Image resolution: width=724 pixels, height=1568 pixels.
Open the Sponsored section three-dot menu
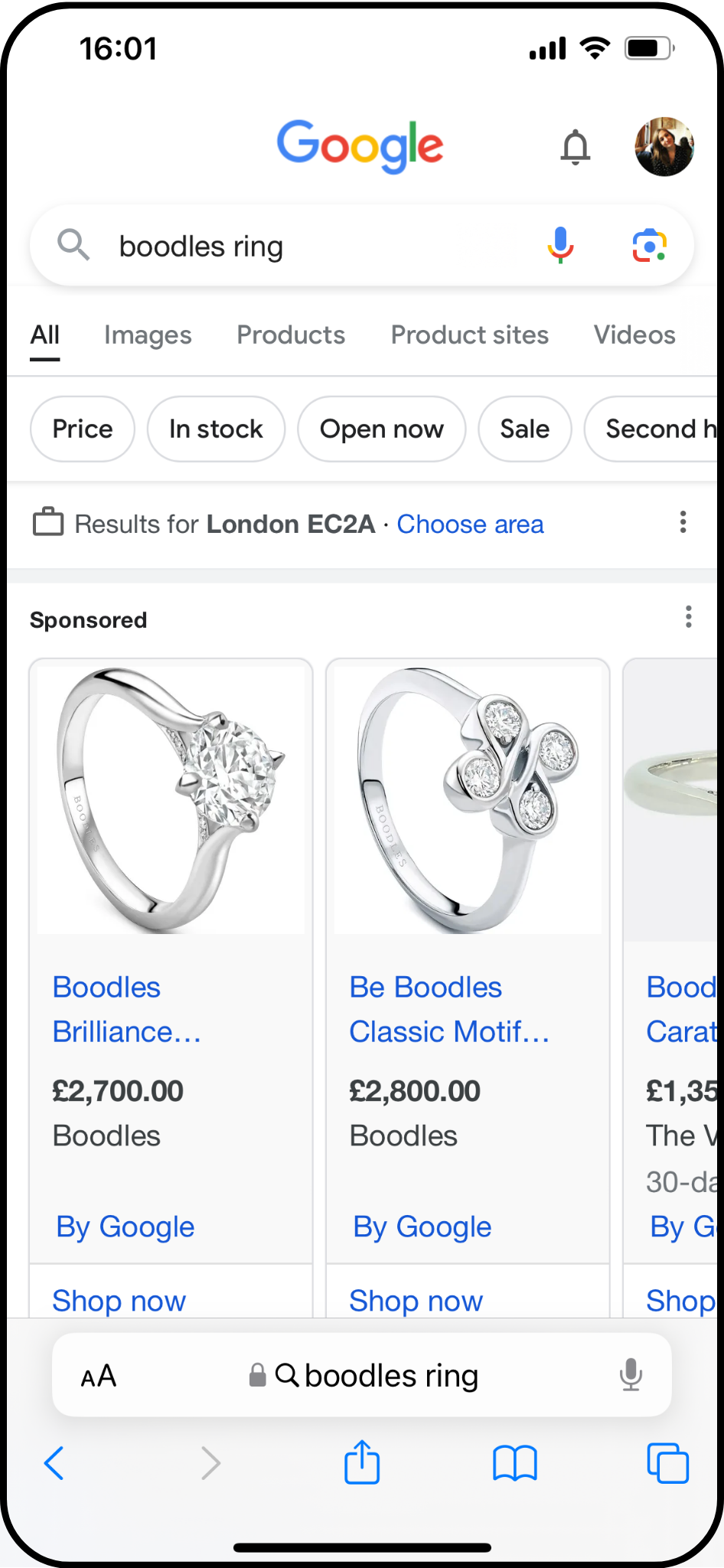(689, 616)
